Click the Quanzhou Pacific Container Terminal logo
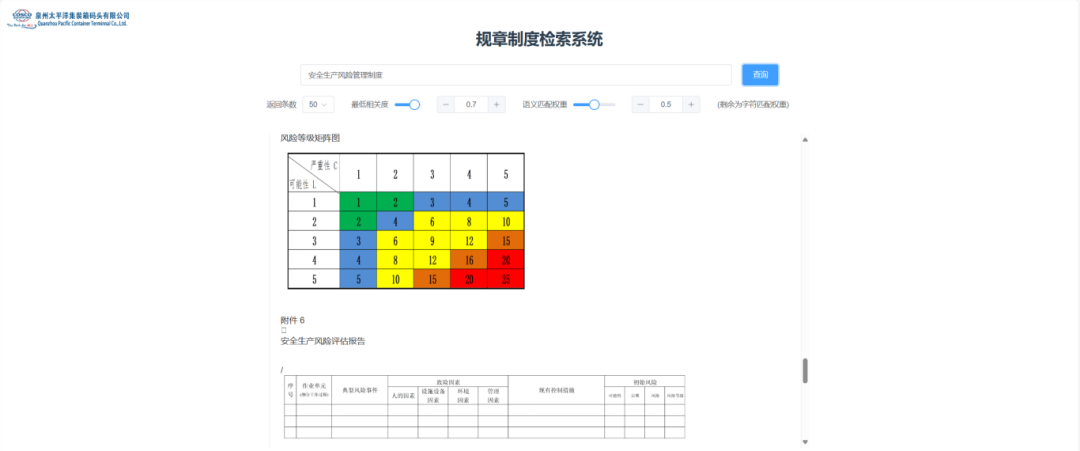 (x=67, y=19)
